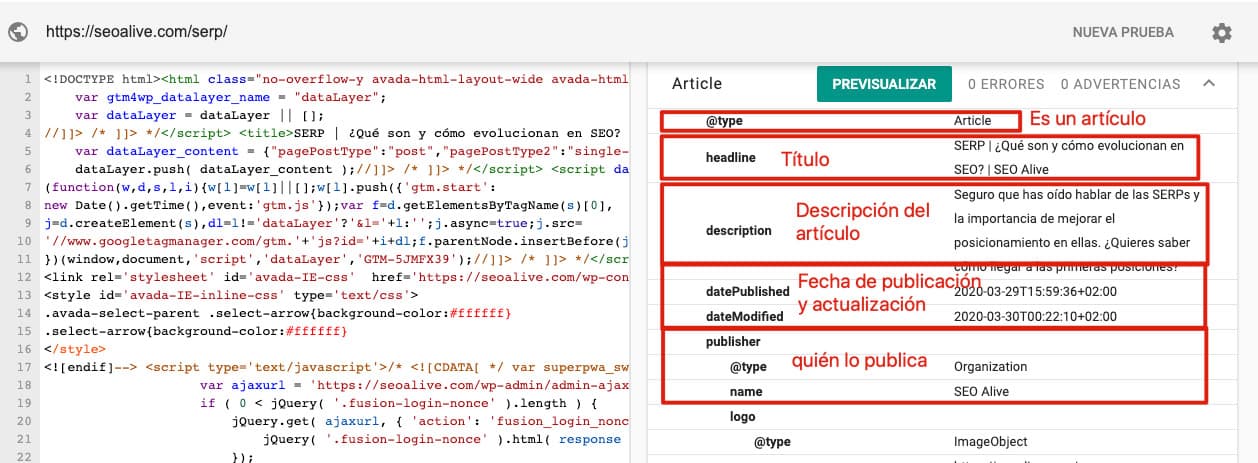Start a NUEVA PRUEBA test

coord(1123,32)
